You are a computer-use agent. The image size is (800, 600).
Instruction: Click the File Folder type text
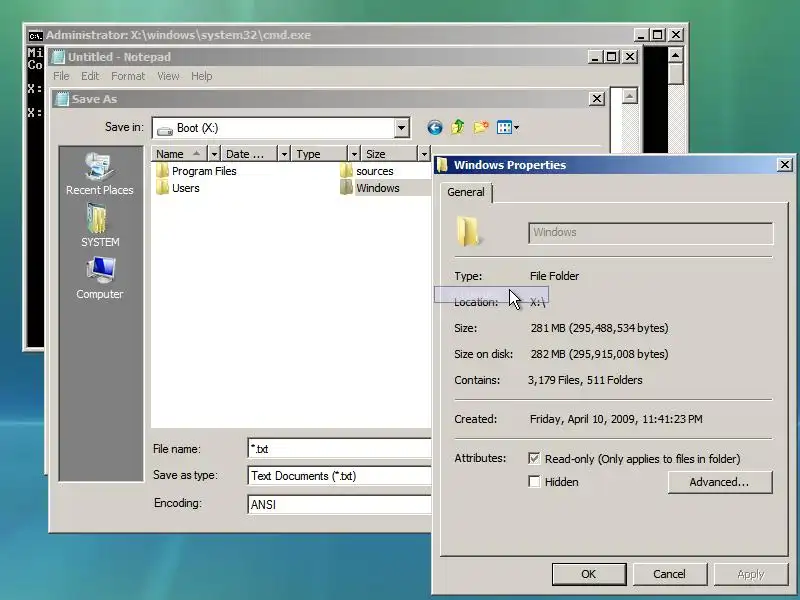(x=554, y=276)
